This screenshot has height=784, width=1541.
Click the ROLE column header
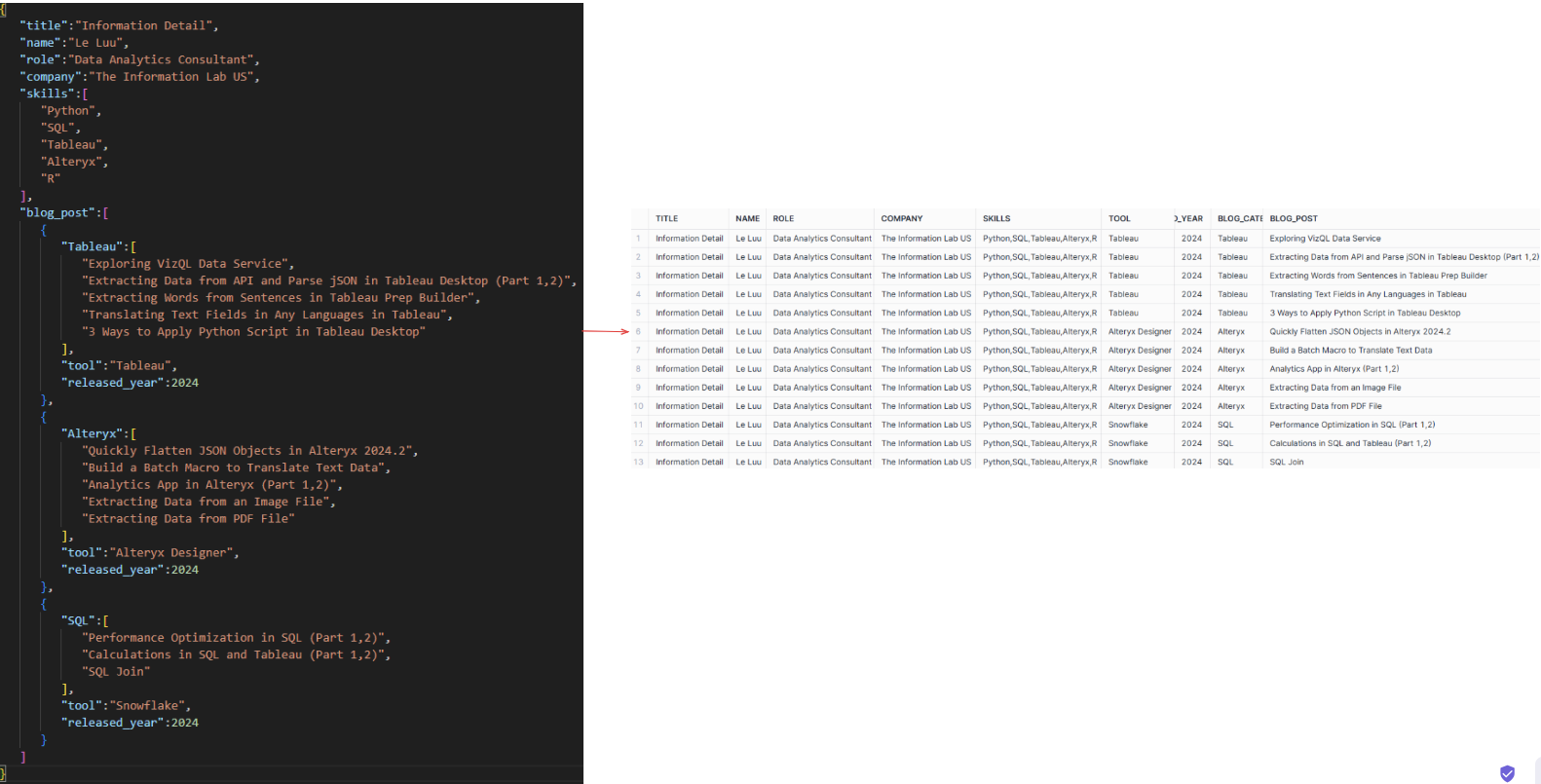click(783, 219)
